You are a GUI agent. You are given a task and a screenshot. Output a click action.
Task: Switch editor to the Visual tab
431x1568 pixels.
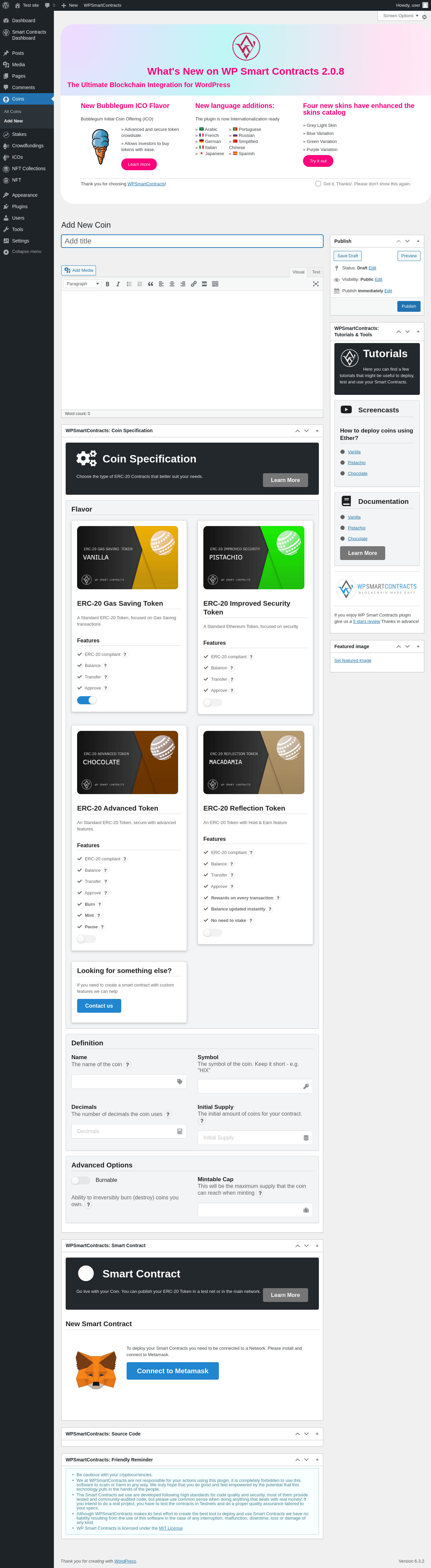298,272
